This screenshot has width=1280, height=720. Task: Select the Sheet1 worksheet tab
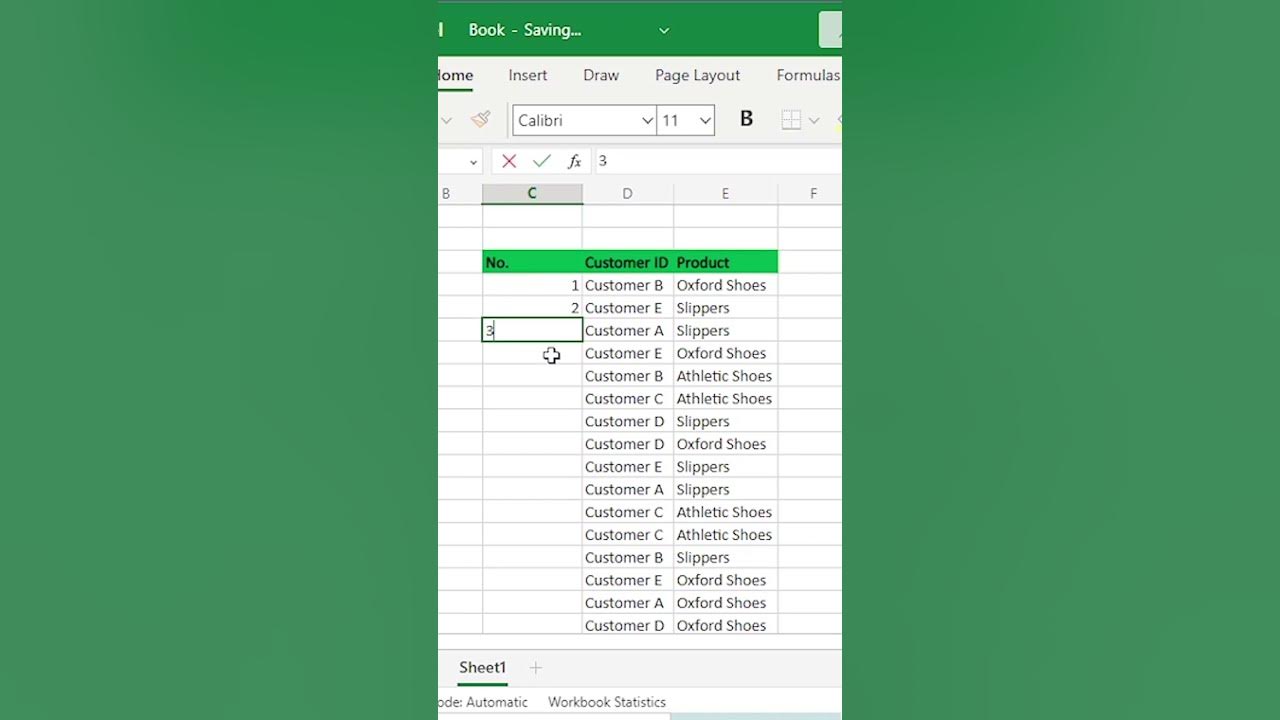pyautogui.click(x=482, y=668)
